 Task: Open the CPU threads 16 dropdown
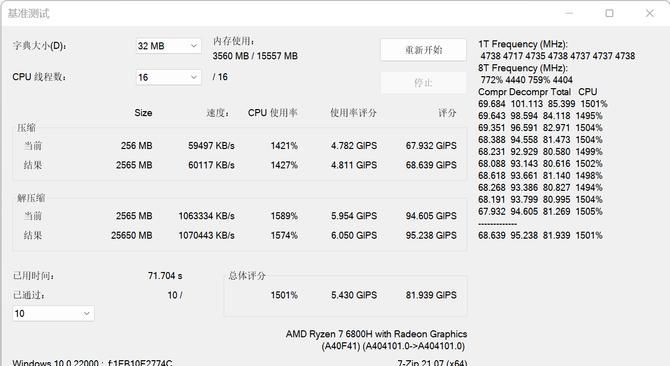168,77
